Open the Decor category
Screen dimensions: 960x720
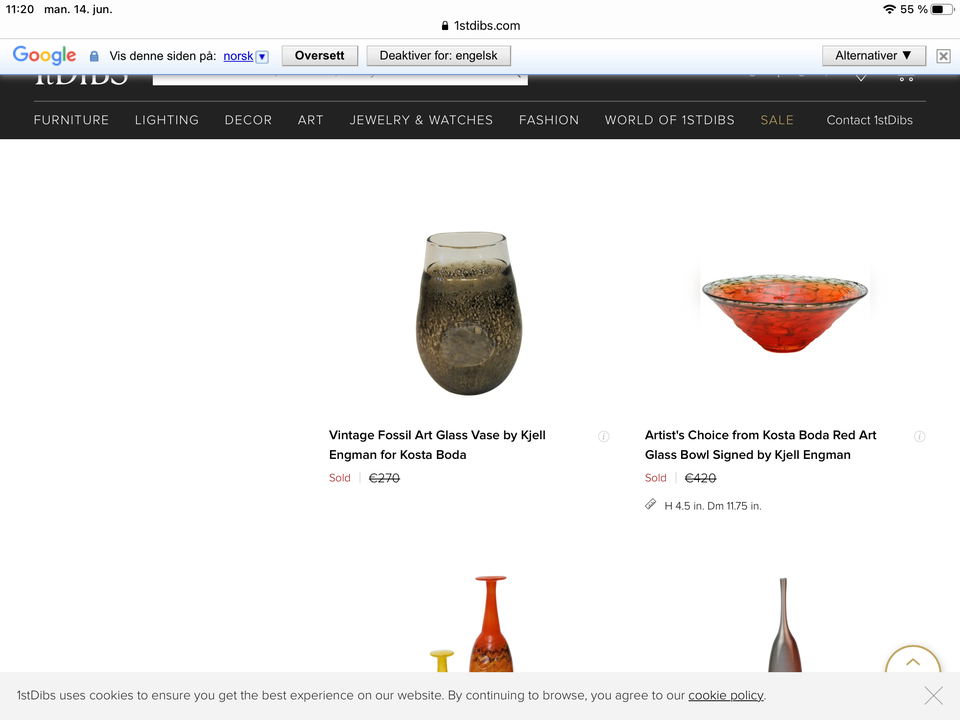point(248,120)
